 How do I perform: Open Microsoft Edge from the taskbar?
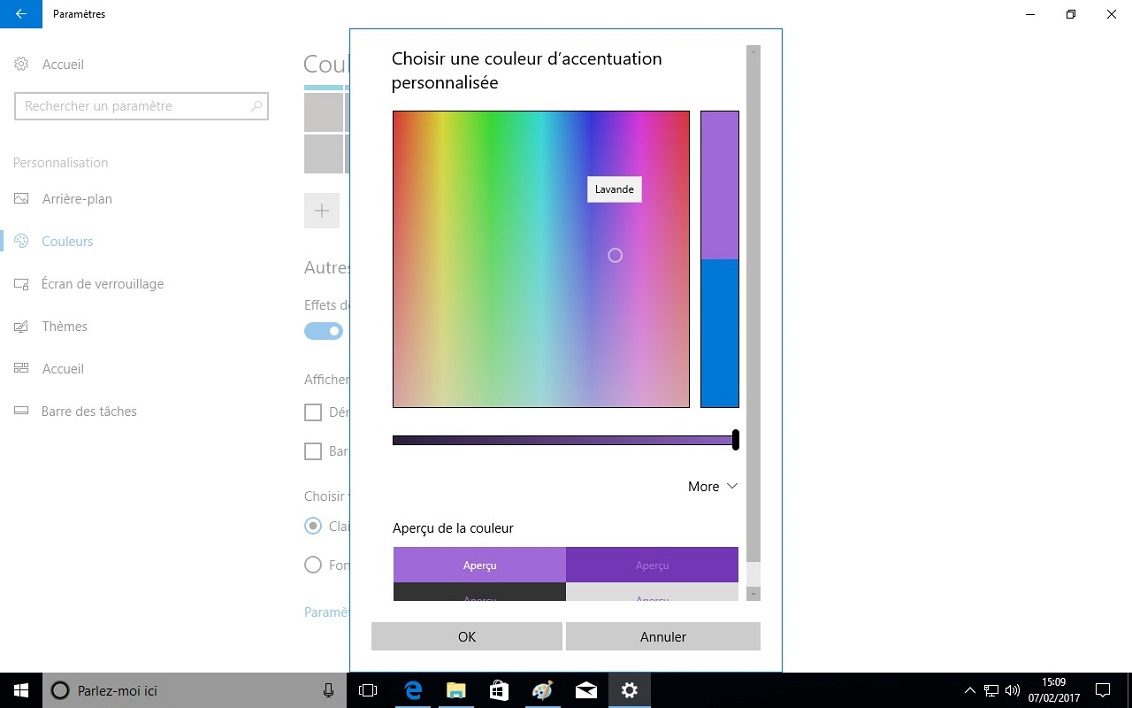pyautogui.click(x=413, y=690)
